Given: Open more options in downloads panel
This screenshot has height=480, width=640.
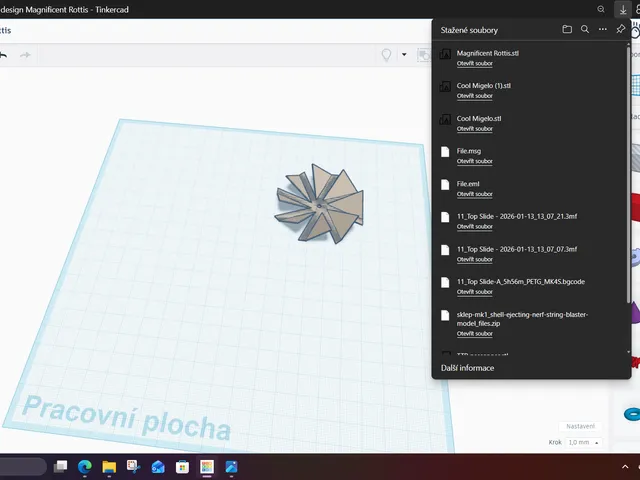Looking at the screenshot, I should click(602, 29).
